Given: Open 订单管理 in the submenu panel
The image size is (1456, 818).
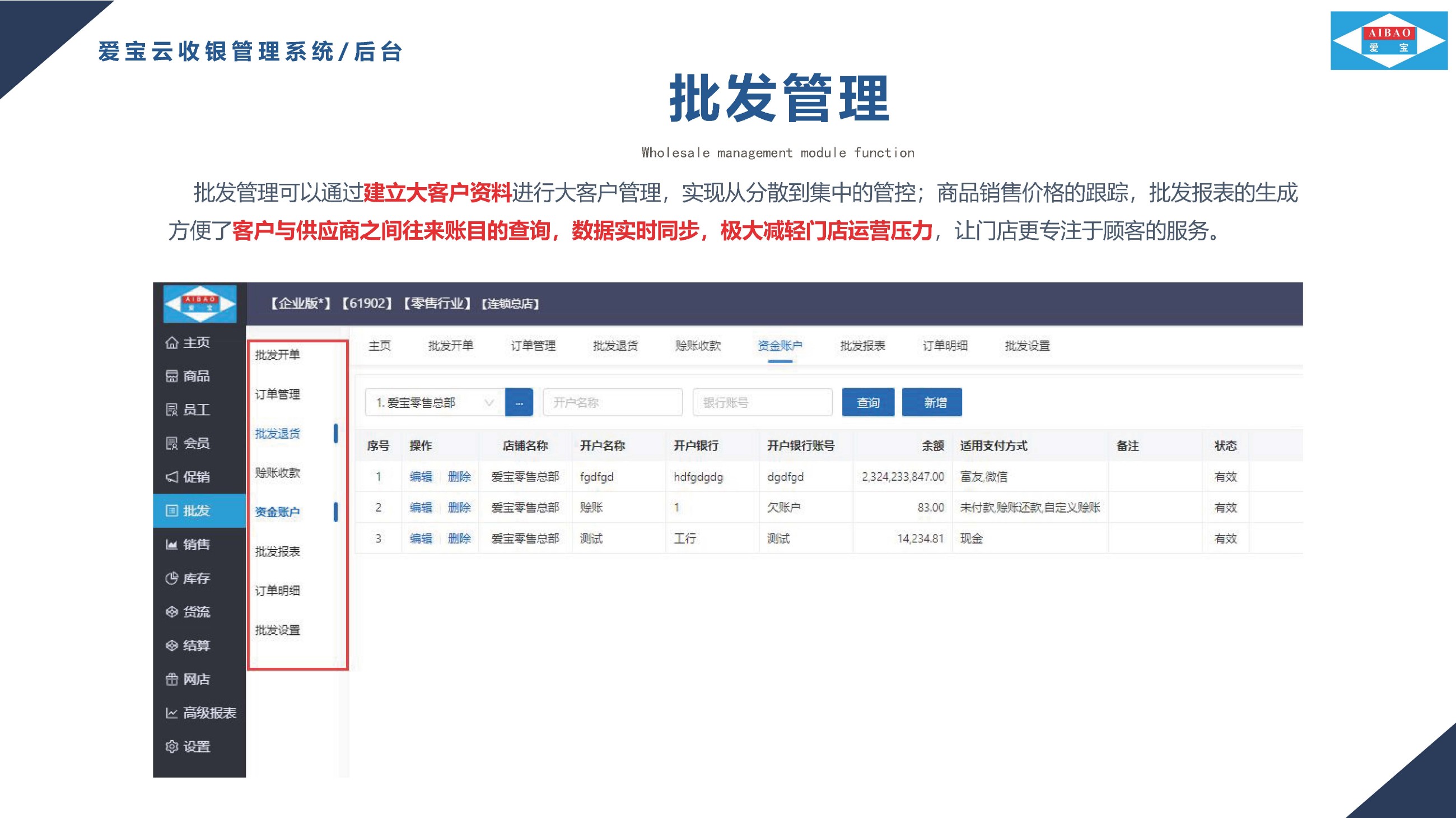Looking at the screenshot, I should coord(278,394).
